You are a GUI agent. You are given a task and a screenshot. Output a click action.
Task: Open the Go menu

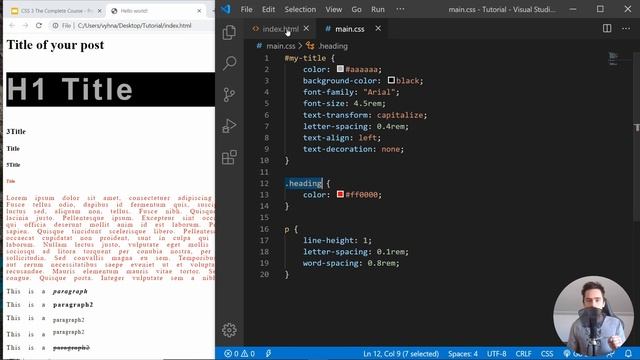click(x=356, y=9)
